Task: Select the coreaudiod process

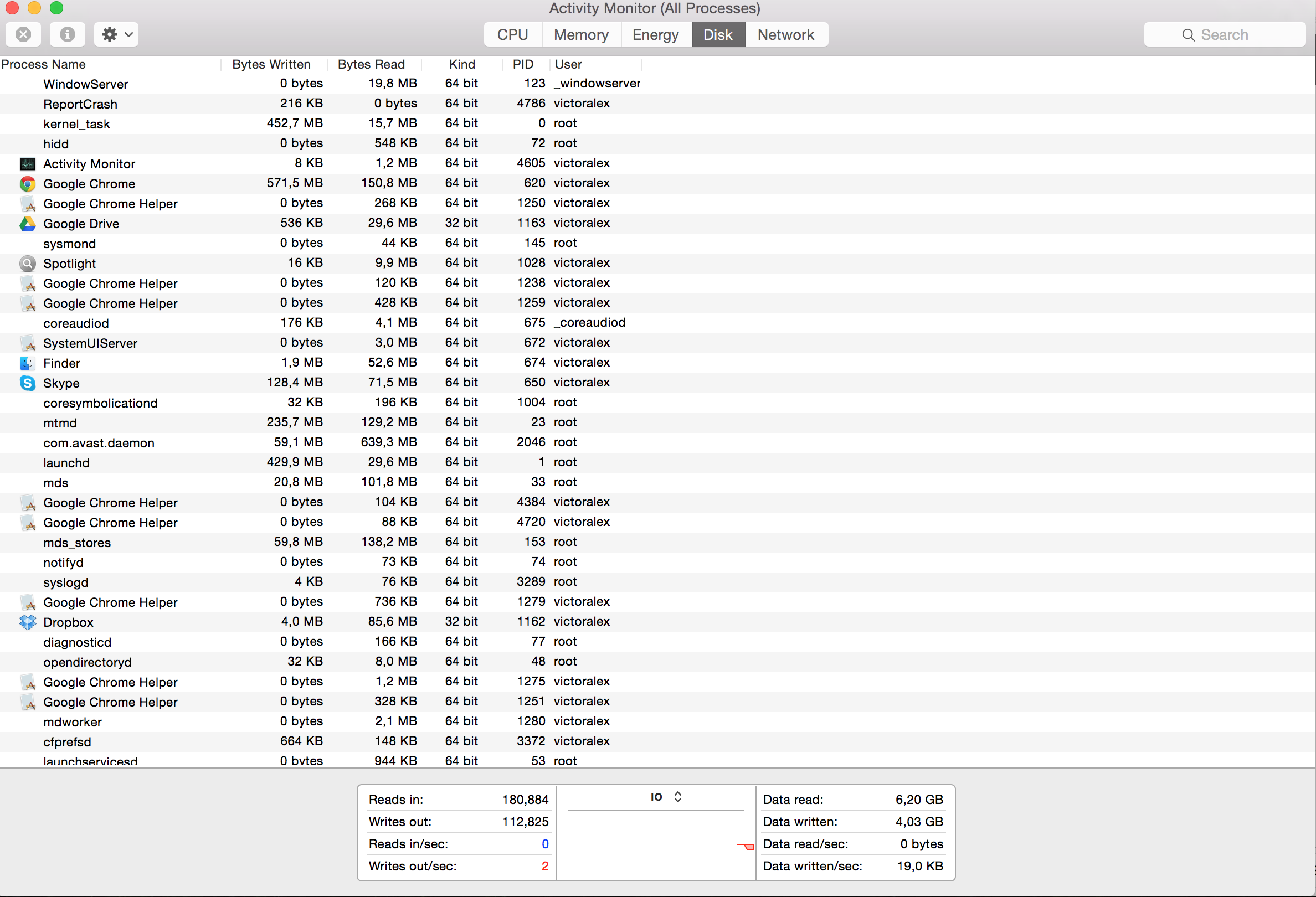Action: 657,323
